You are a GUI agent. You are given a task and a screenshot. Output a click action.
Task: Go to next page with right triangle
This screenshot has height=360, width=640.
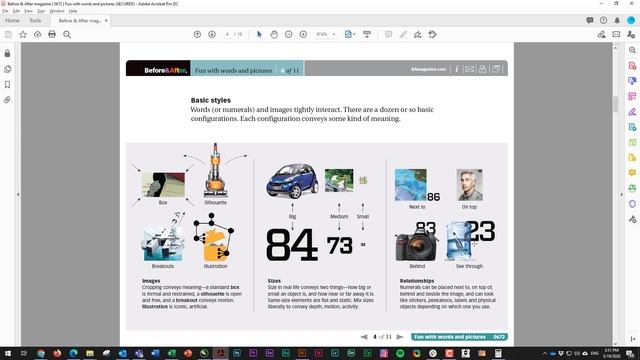(x=400, y=337)
